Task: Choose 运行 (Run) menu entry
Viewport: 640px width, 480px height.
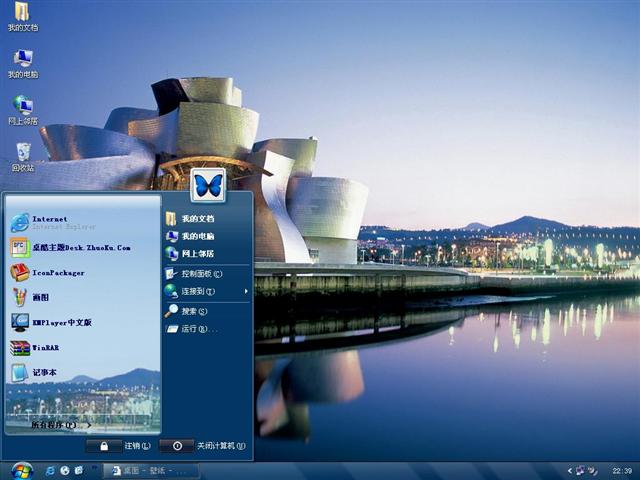Action: click(197, 328)
